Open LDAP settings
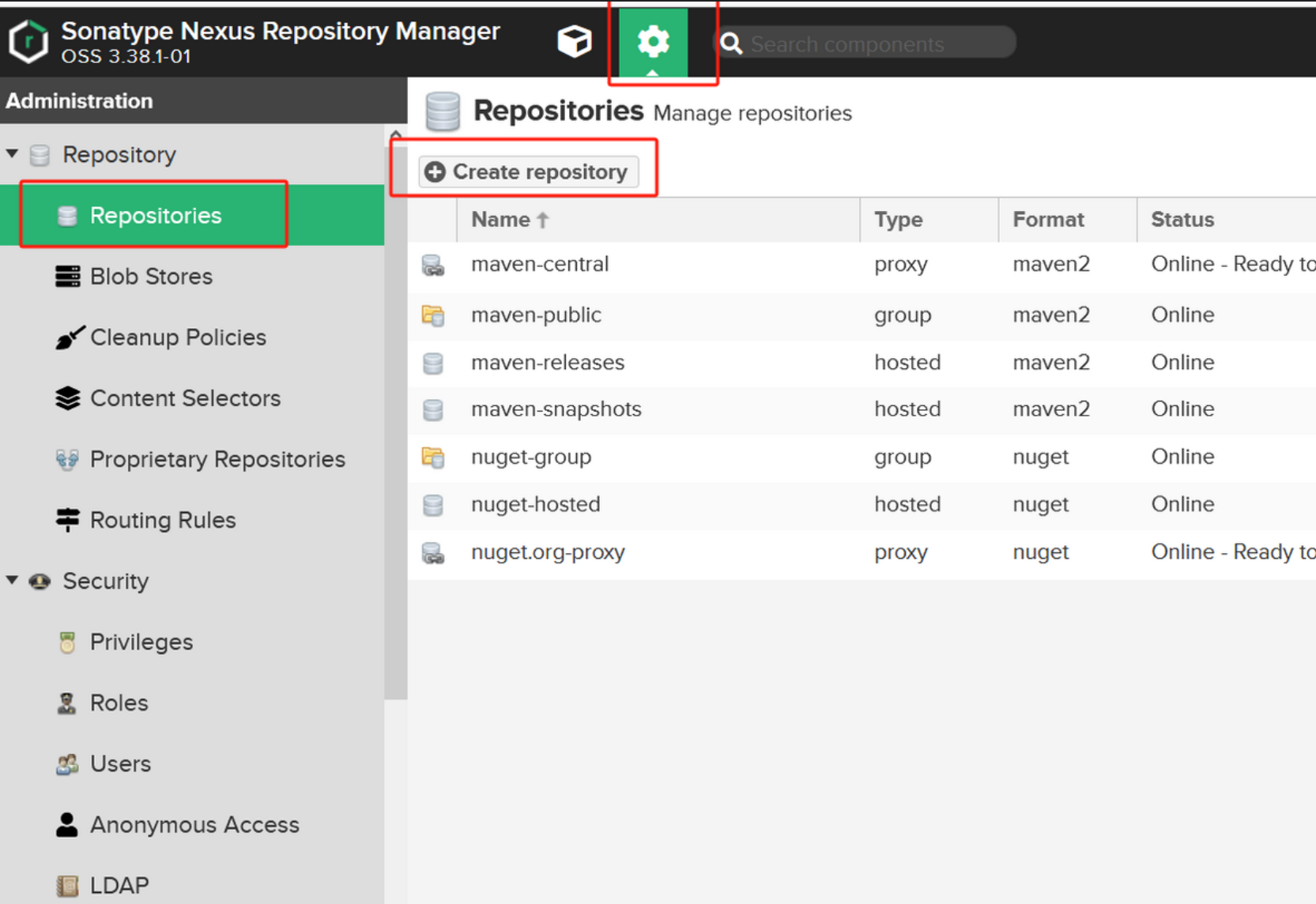1316x904 pixels. click(119, 886)
